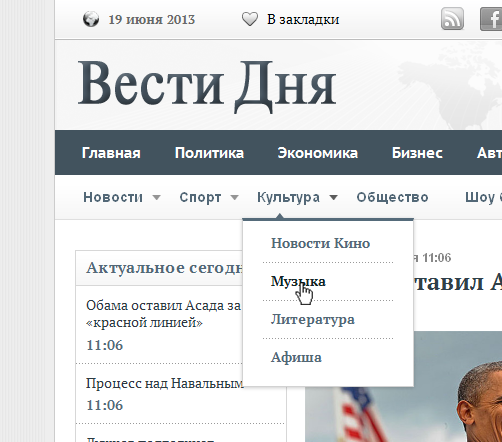Click the globe icon beside the date

point(91,19)
